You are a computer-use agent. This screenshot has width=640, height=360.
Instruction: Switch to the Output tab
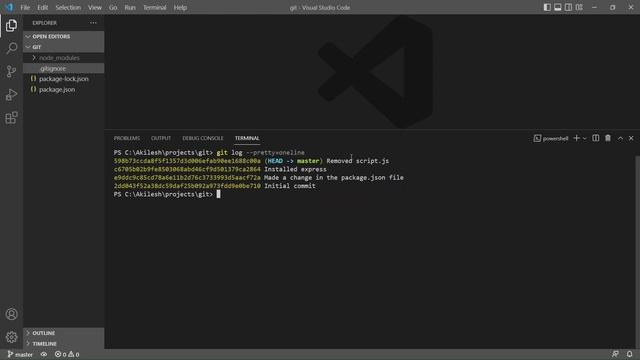tap(161, 138)
